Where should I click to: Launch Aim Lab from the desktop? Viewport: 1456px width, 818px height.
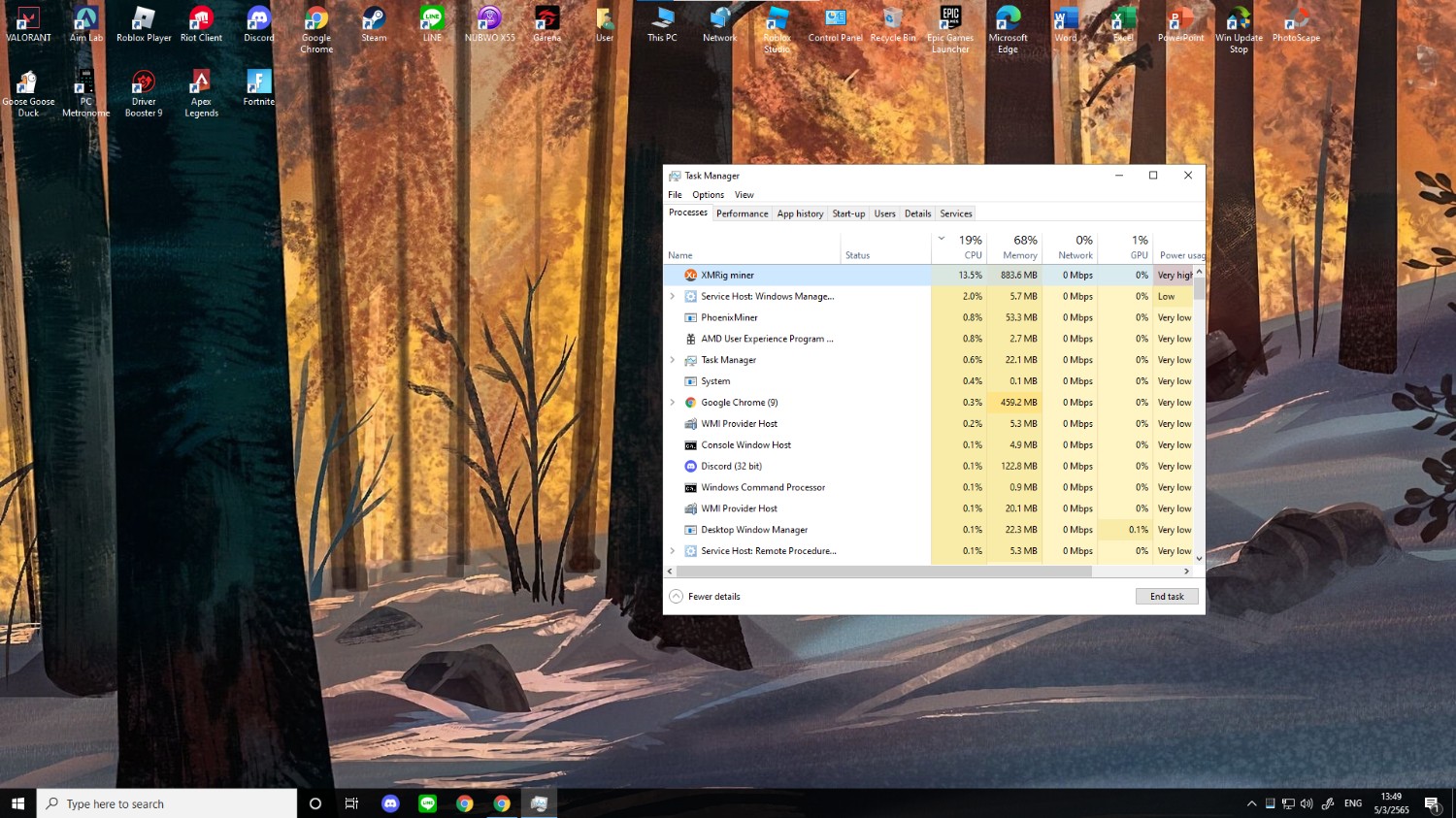pyautogui.click(x=86, y=25)
